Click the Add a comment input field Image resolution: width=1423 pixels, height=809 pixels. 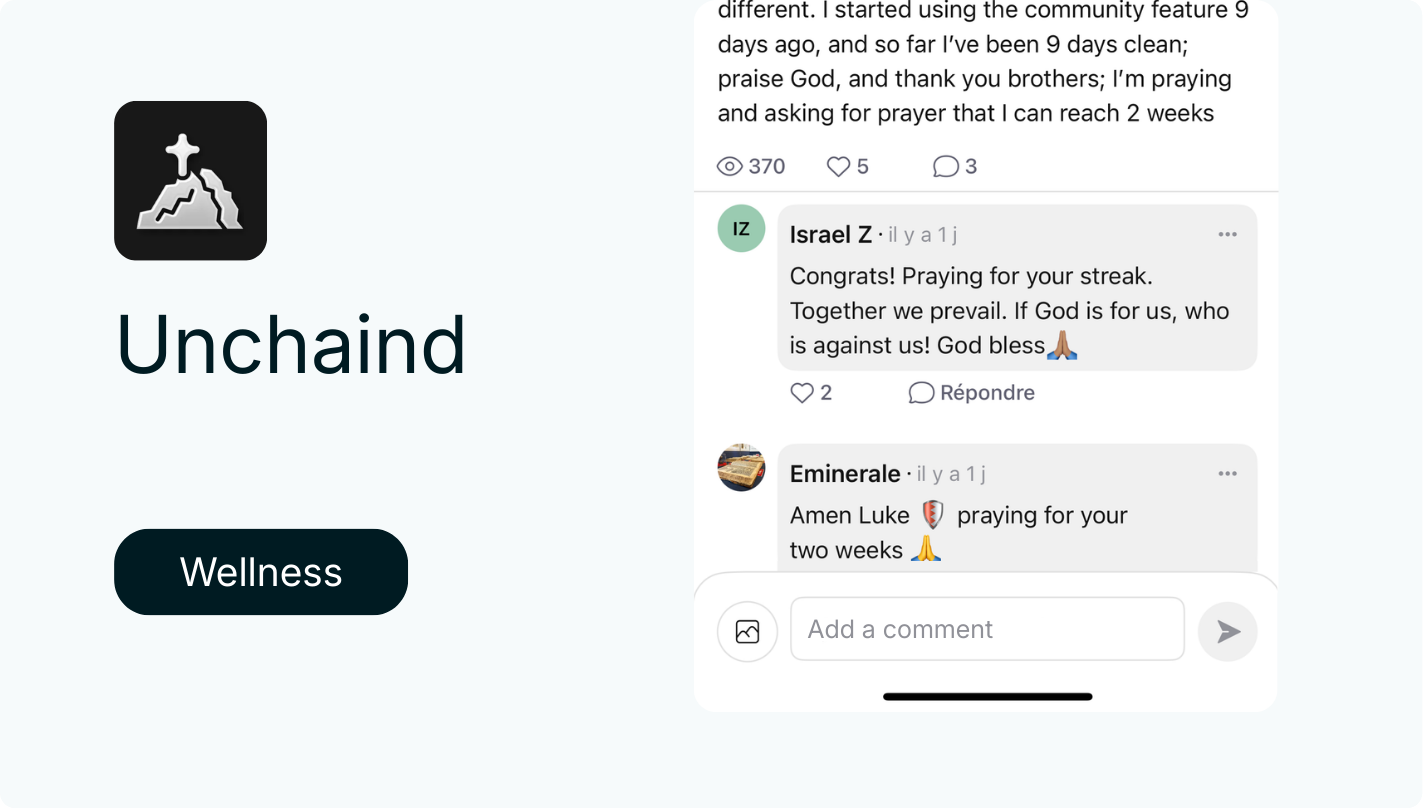point(987,628)
